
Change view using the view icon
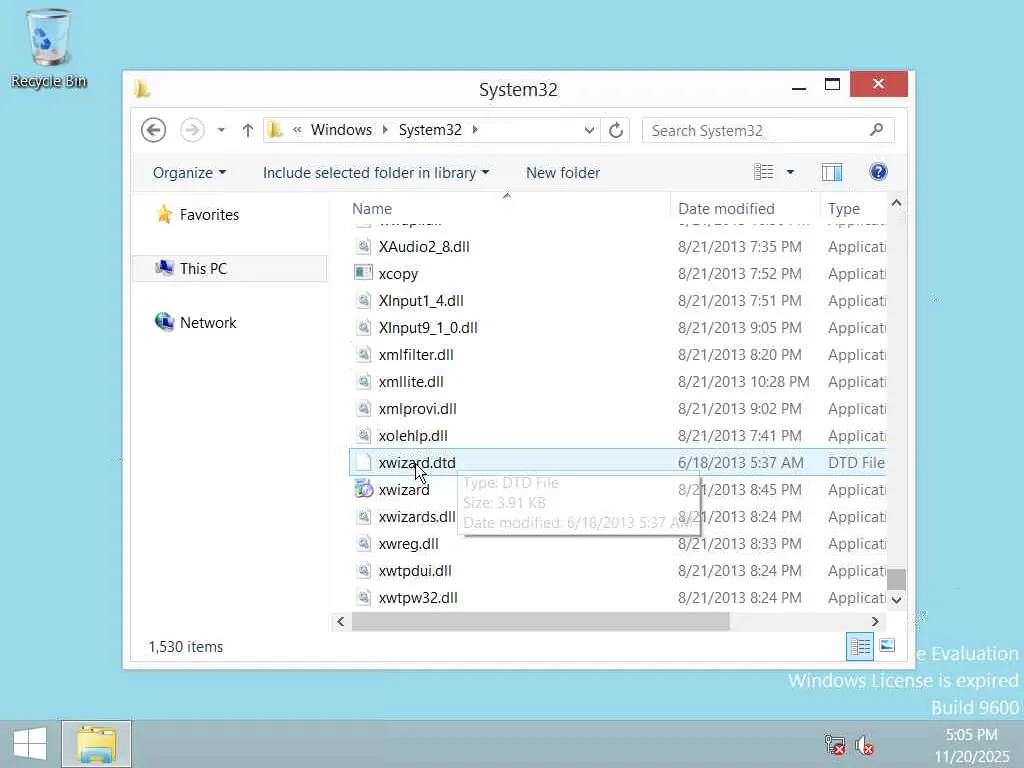(x=763, y=172)
